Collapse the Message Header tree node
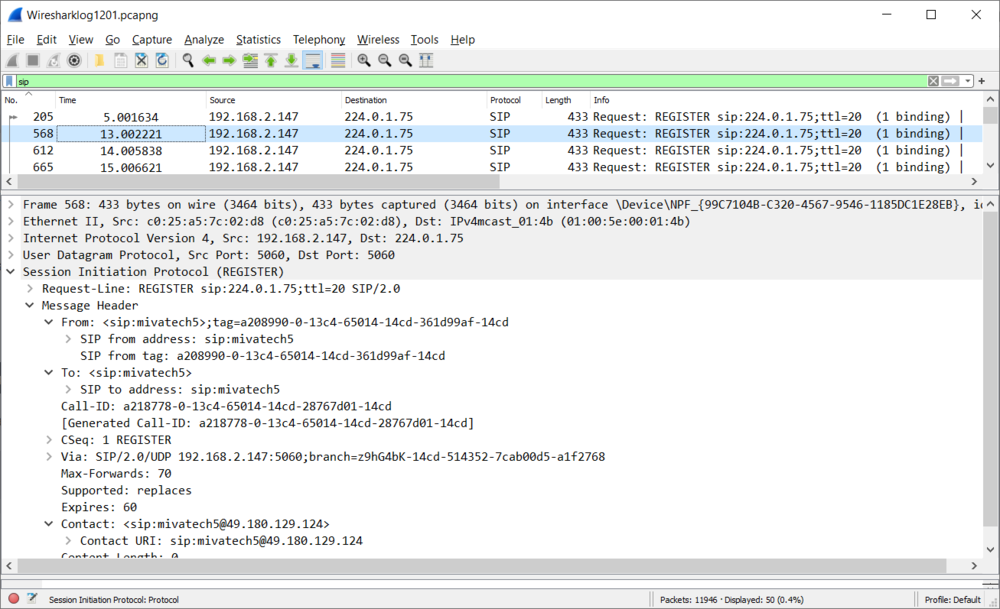Screen dimensions: 1000x609 point(29,305)
